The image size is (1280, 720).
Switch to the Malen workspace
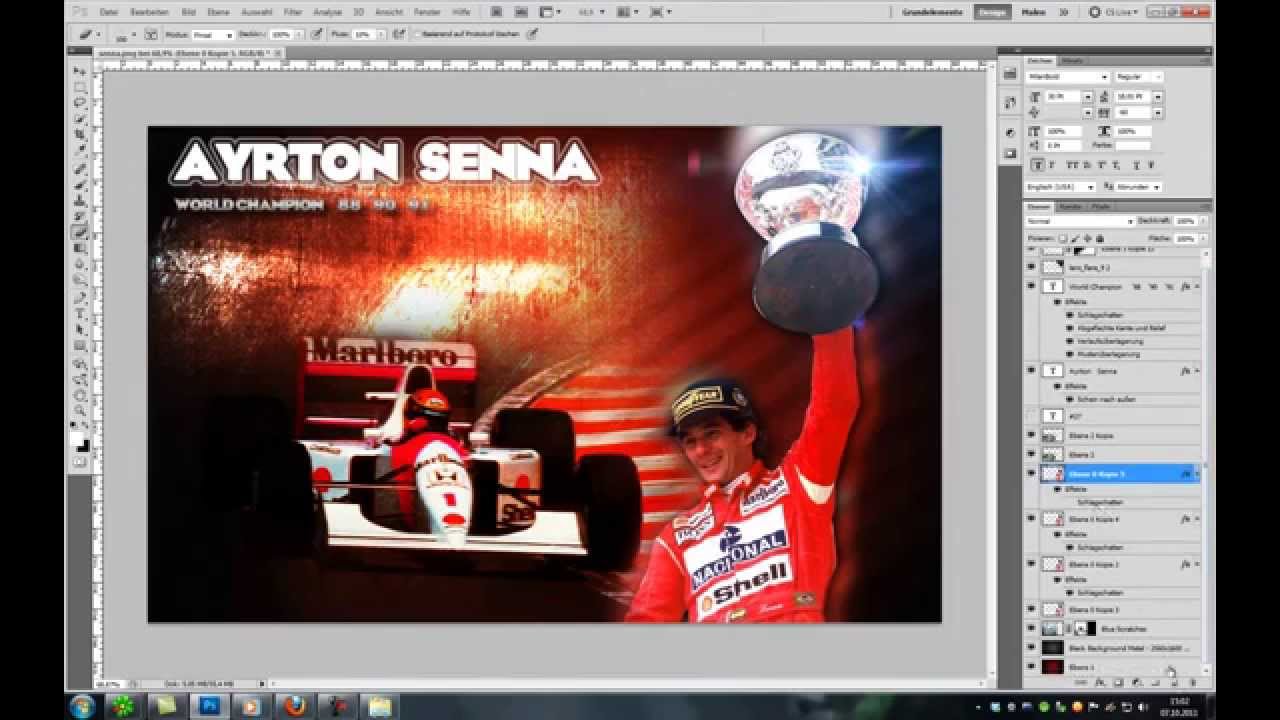click(x=1034, y=12)
